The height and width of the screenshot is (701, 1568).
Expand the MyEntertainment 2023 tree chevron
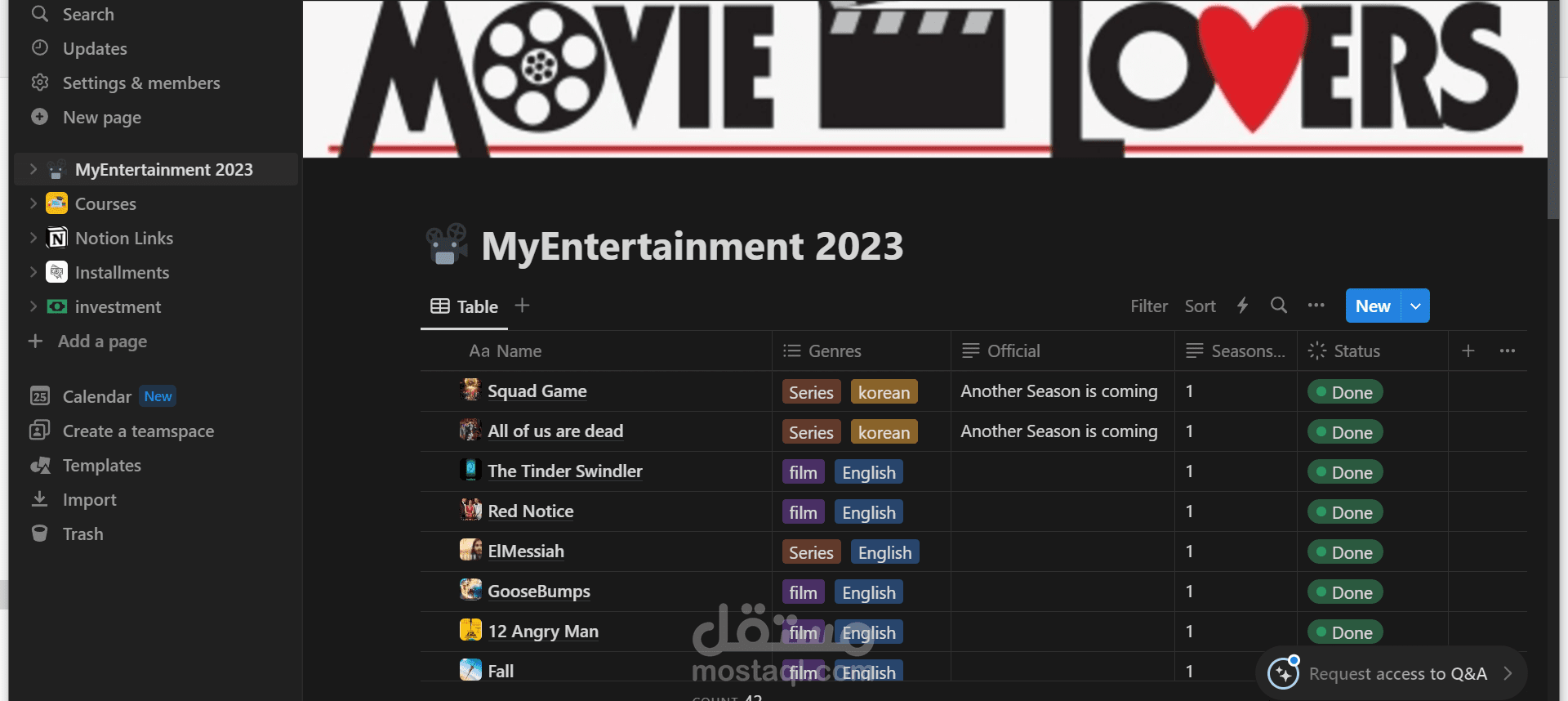pos(33,169)
